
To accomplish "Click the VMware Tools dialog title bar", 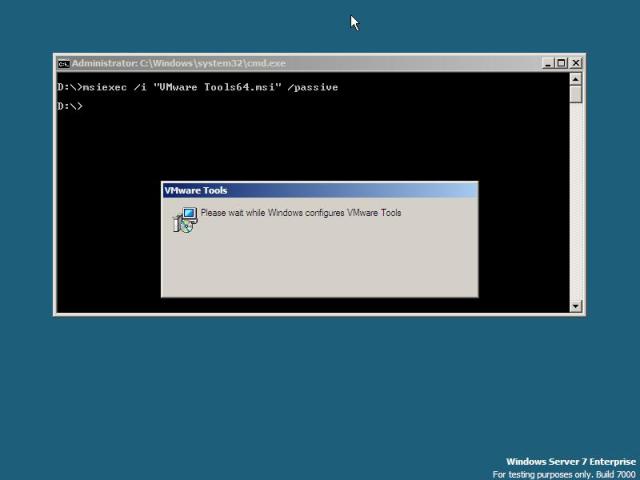I will (x=320, y=190).
